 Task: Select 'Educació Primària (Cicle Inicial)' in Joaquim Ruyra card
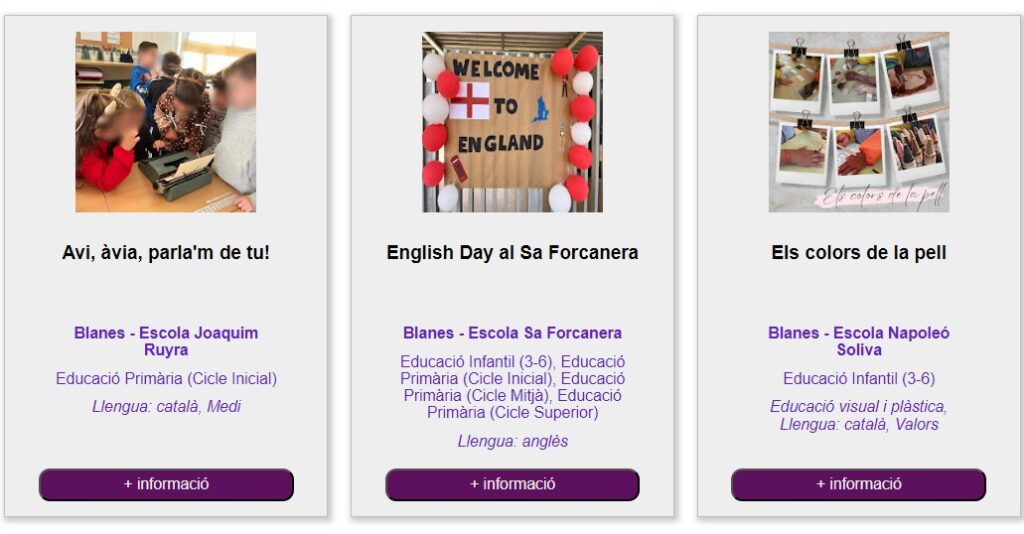(x=166, y=379)
